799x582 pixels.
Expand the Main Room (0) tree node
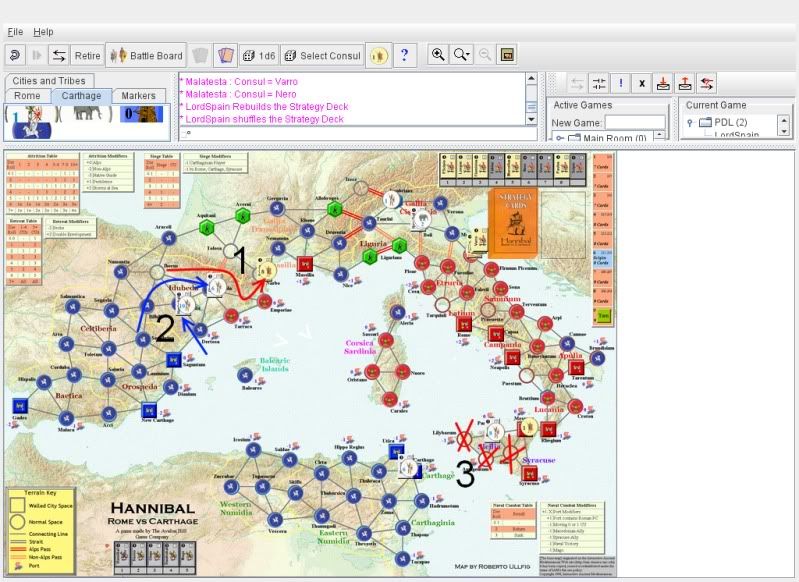(x=559, y=138)
